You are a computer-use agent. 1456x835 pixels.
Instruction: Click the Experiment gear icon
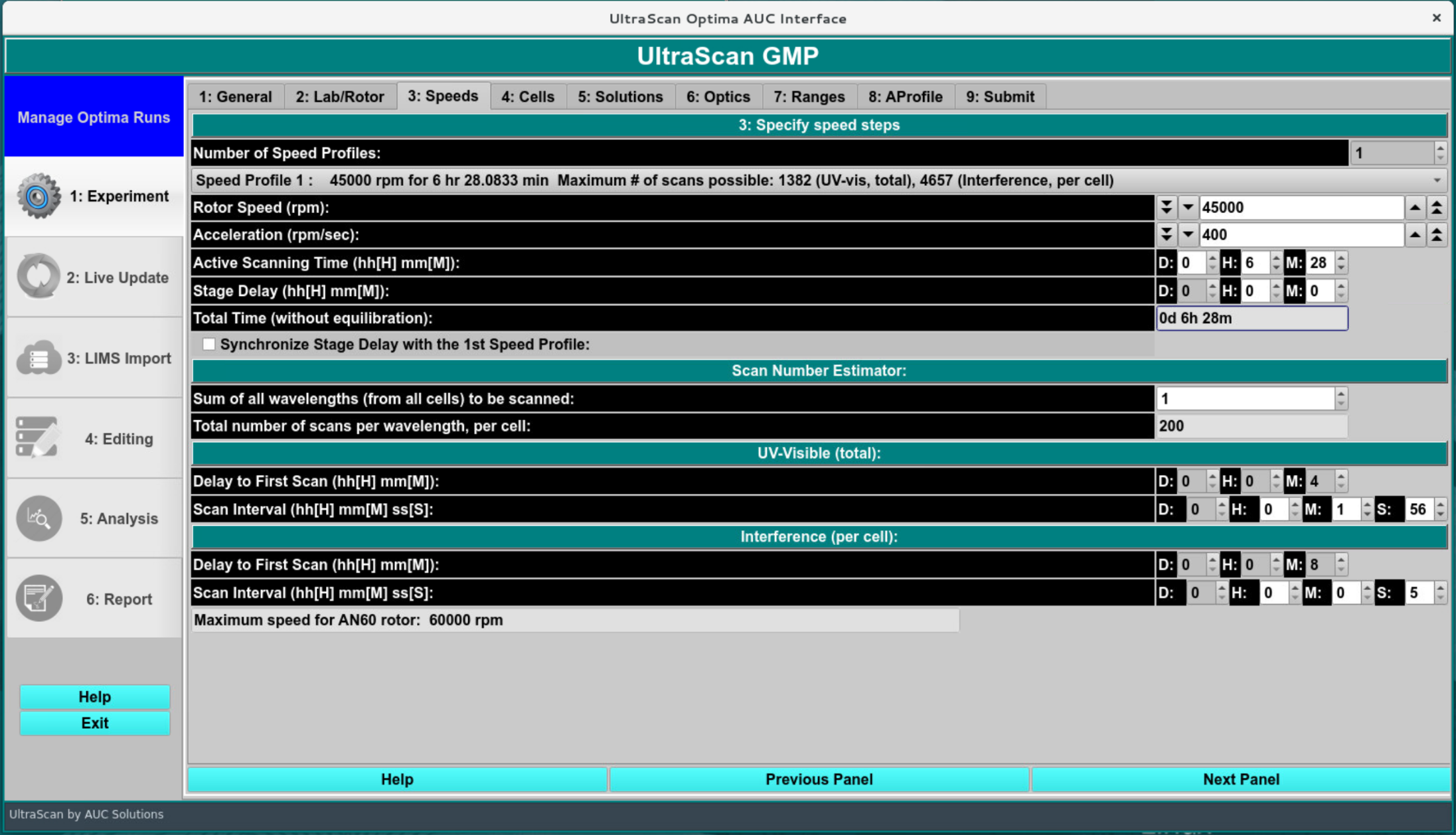(x=38, y=196)
